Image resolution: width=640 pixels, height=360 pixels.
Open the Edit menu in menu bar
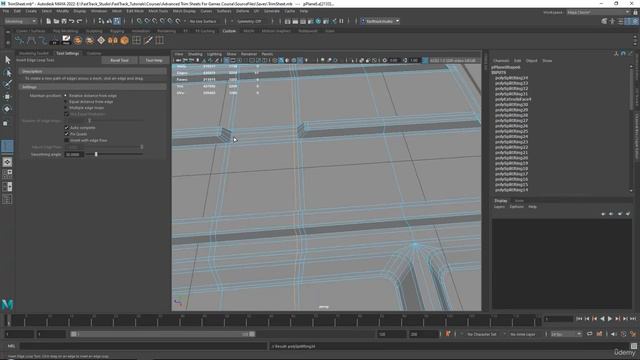point(17,11)
